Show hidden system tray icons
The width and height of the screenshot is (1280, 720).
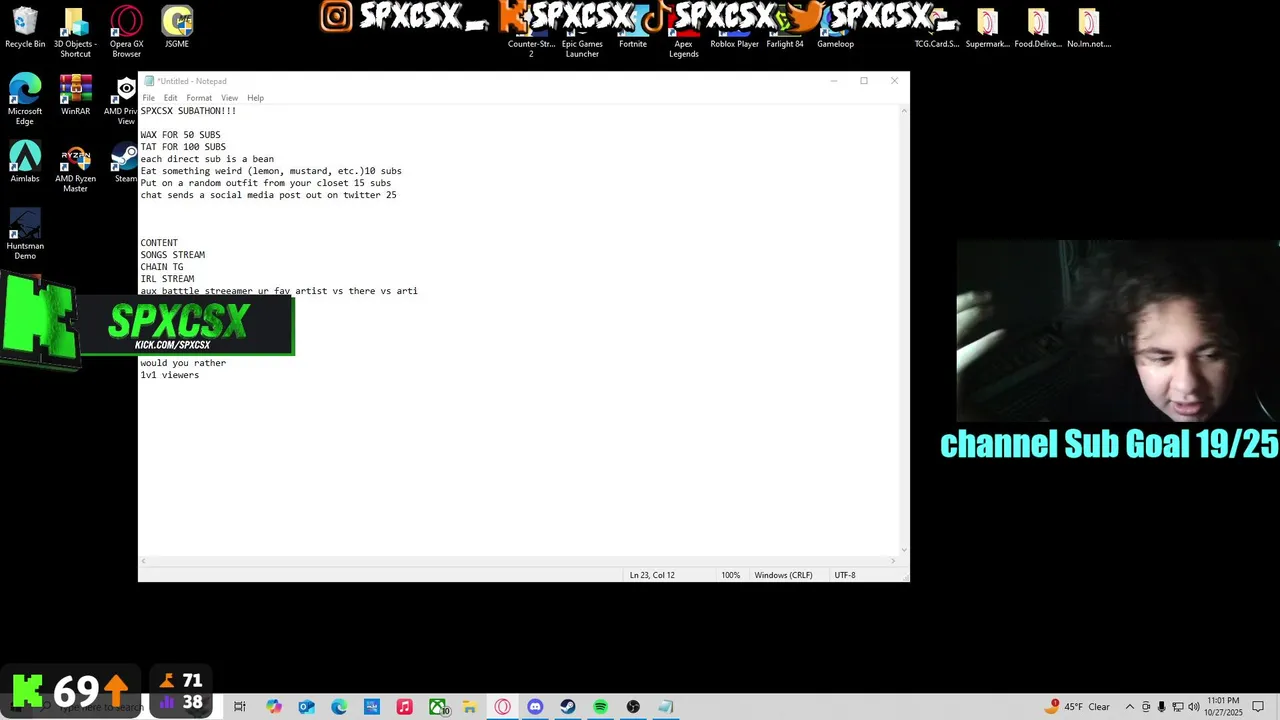[x=1130, y=707]
